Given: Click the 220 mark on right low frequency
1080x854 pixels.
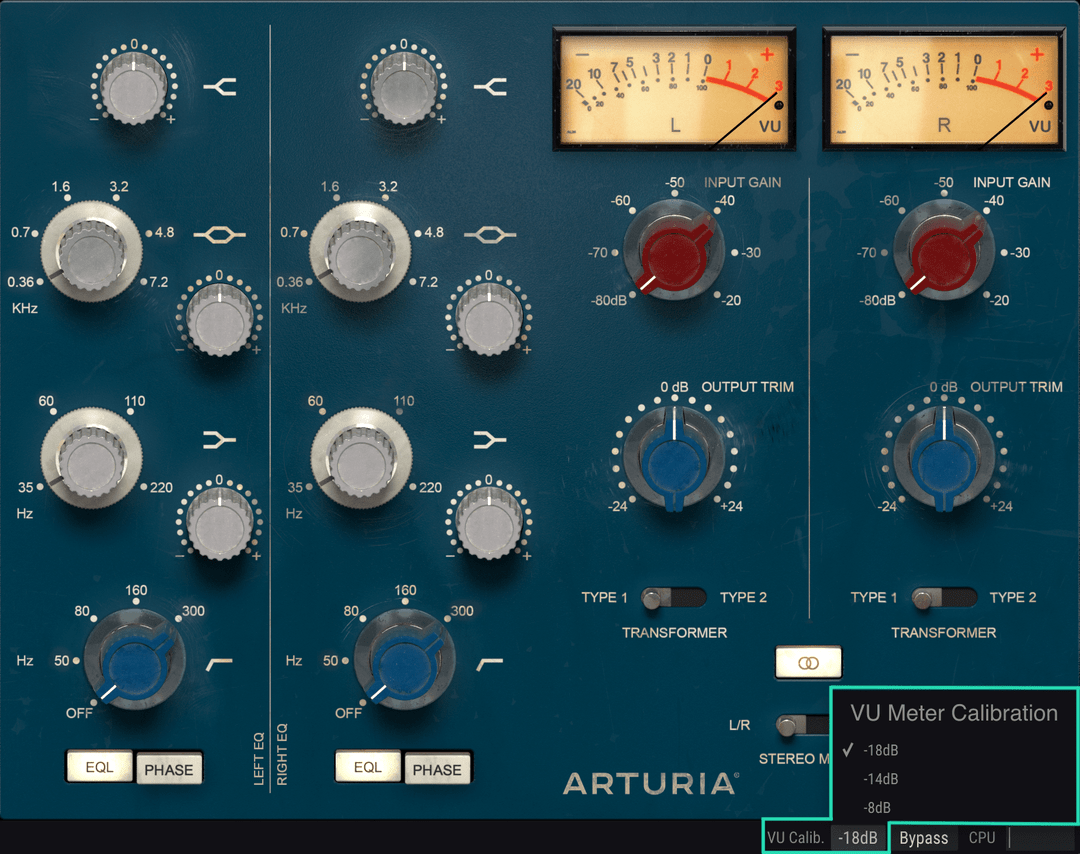Looking at the screenshot, I should point(430,488).
